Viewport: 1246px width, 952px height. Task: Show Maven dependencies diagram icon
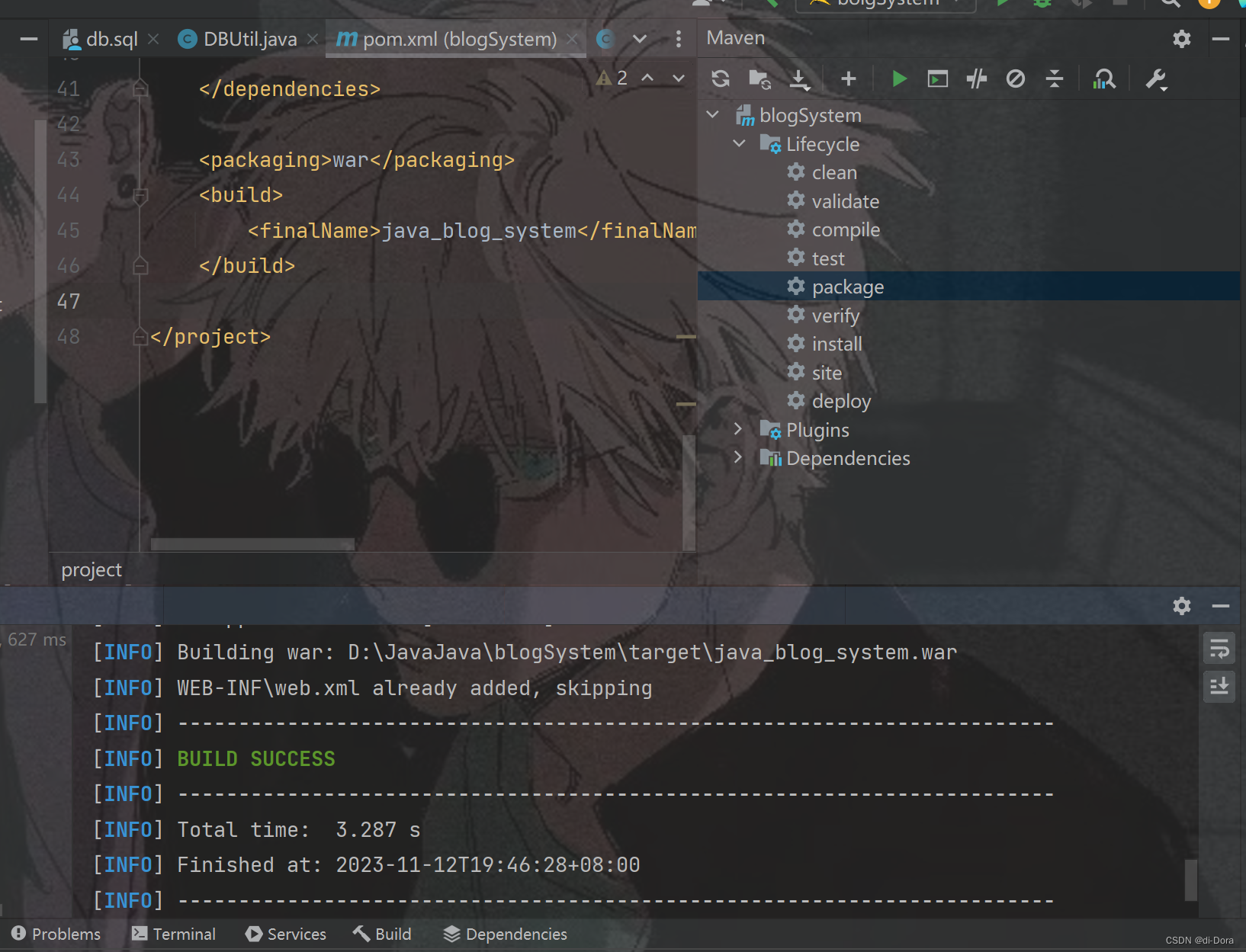(1104, 79)
